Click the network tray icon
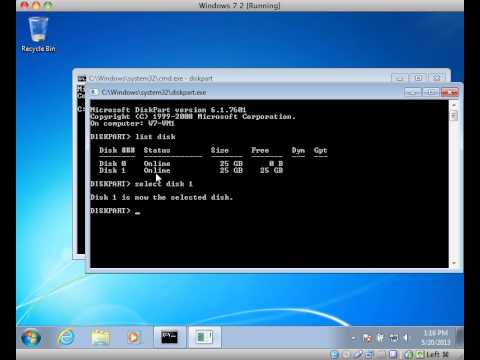The image size is (480, 360). [x=394, y=338]
